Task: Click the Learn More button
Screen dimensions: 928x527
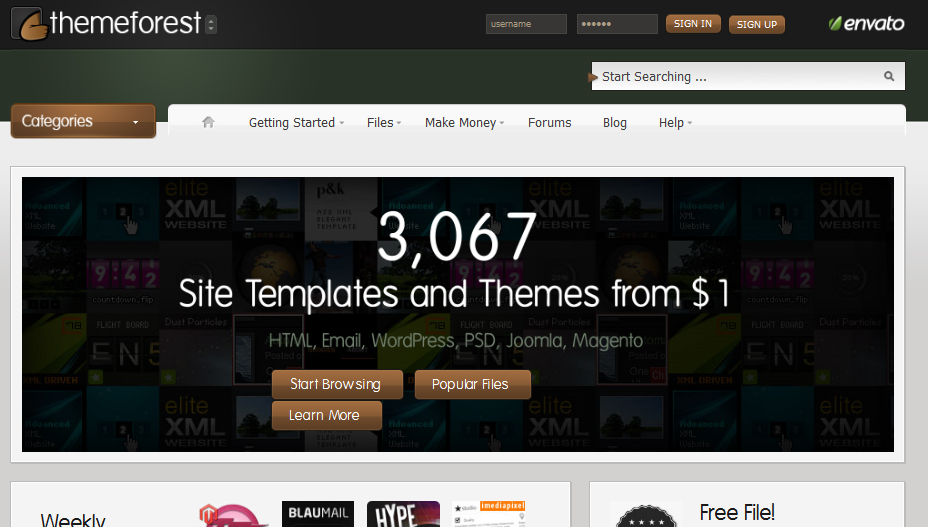Action: 327,416
